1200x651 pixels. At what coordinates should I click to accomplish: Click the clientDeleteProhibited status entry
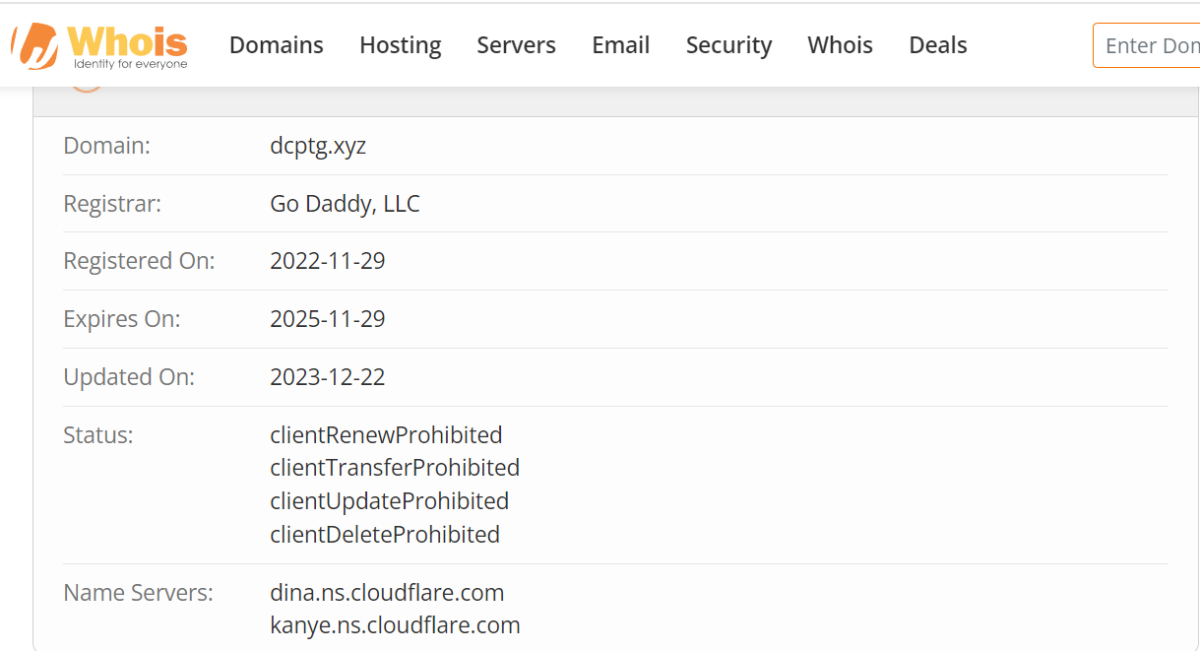click(384, 535)
